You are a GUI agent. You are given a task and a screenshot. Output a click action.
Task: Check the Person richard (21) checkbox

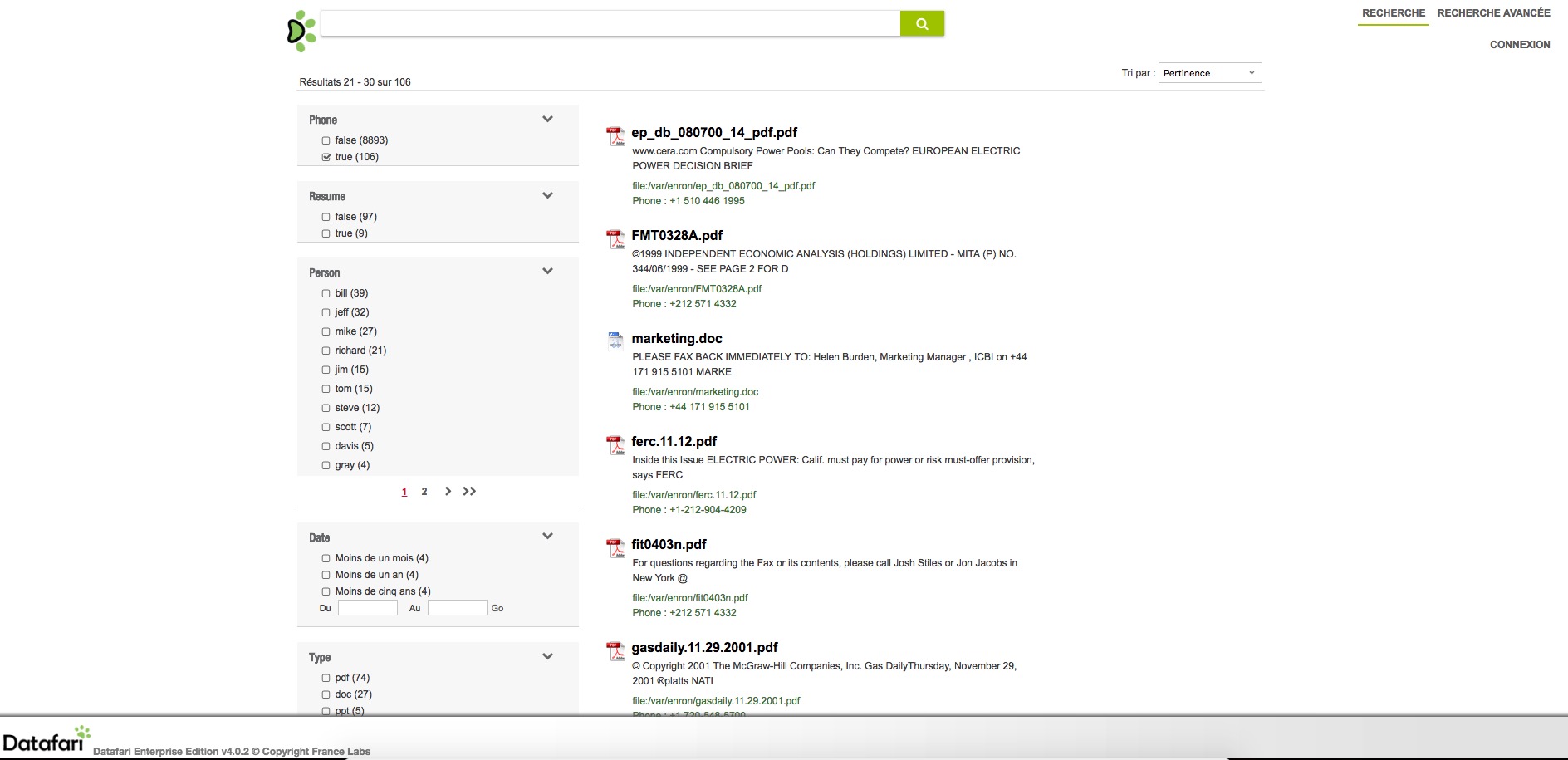click(x=326, y=351)
